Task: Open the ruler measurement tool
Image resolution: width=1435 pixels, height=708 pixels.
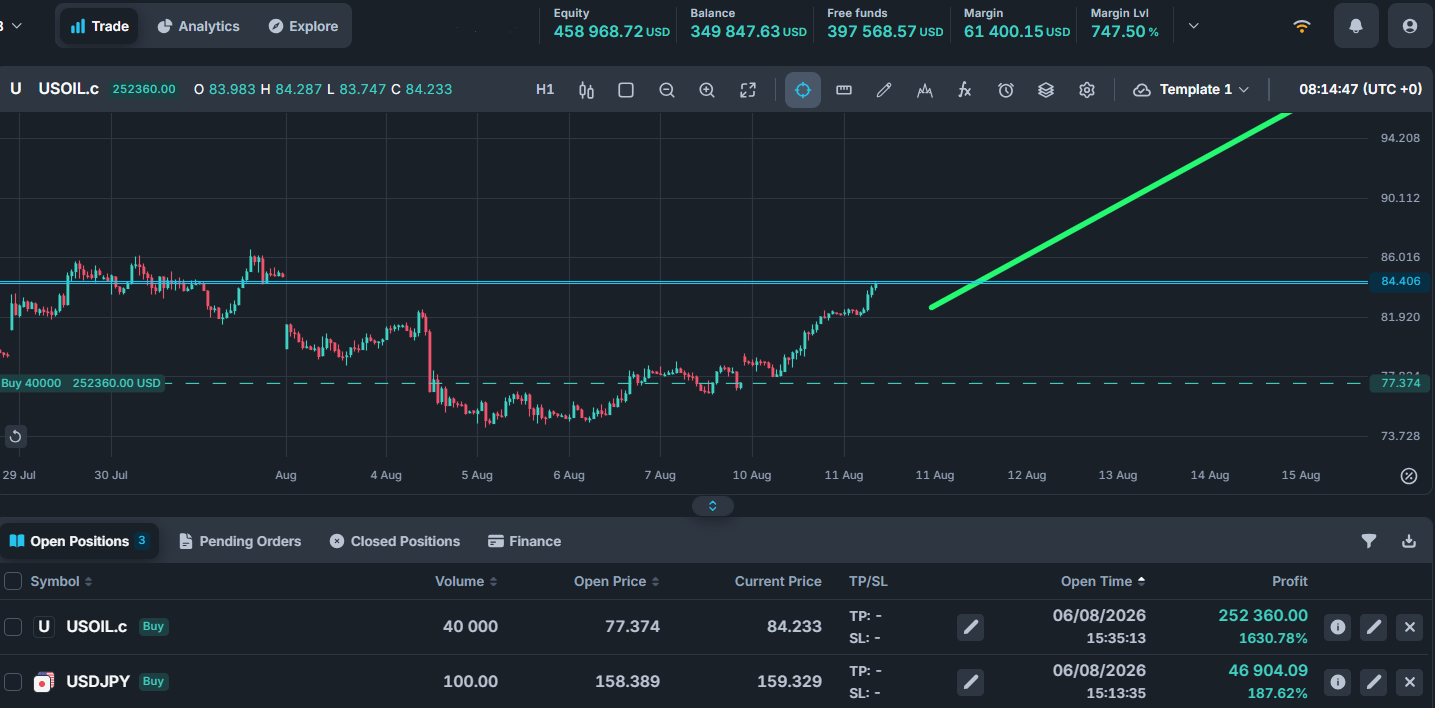Action: 844,90
